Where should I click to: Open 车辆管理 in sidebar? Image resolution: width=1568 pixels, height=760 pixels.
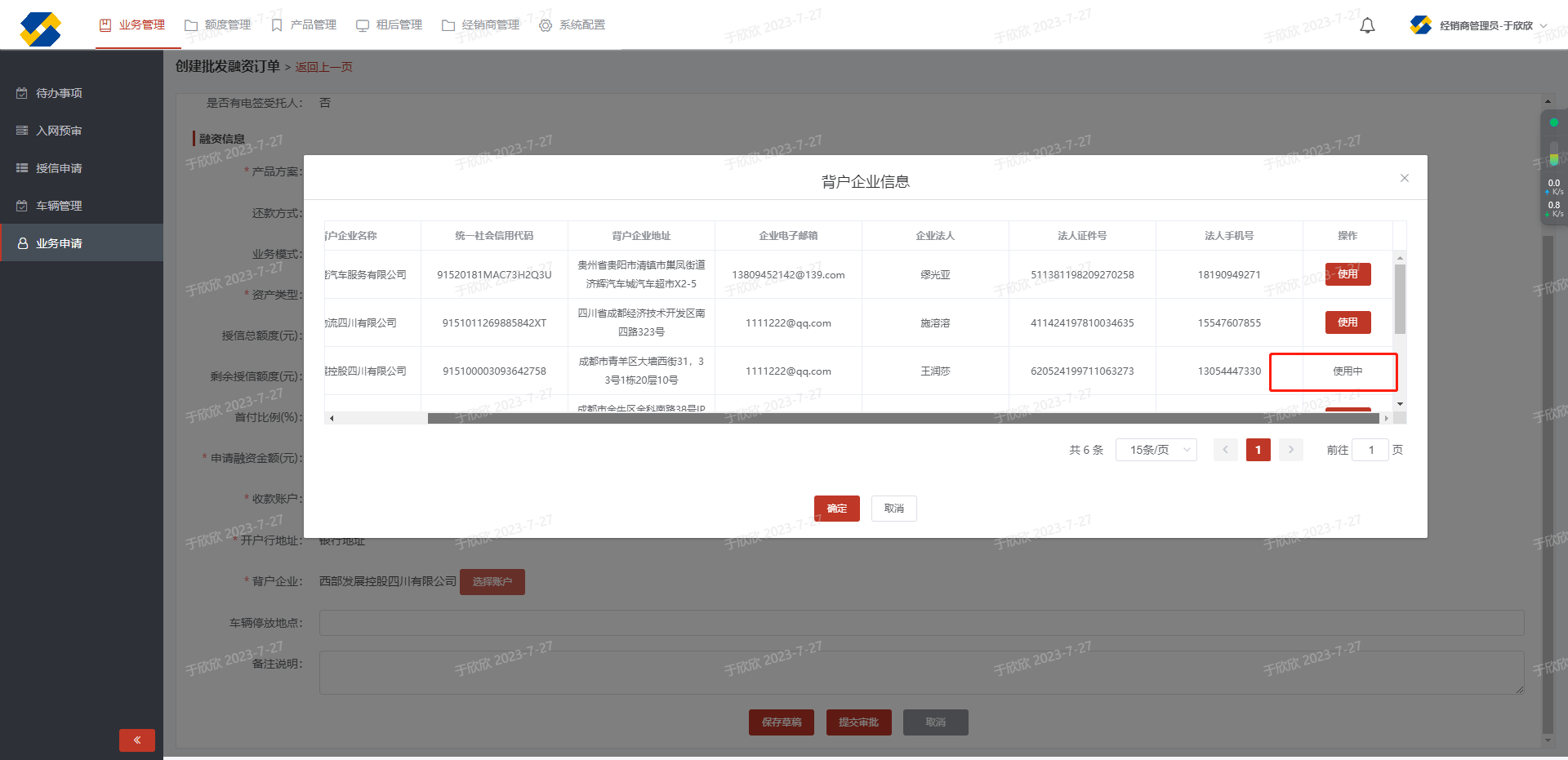tap(59, 206)
